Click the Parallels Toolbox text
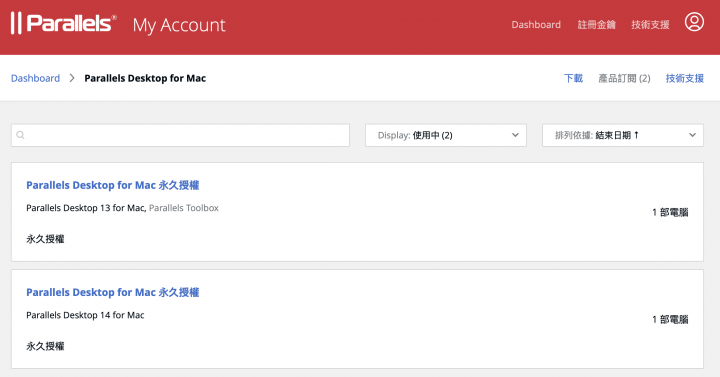 pos(184,208)
